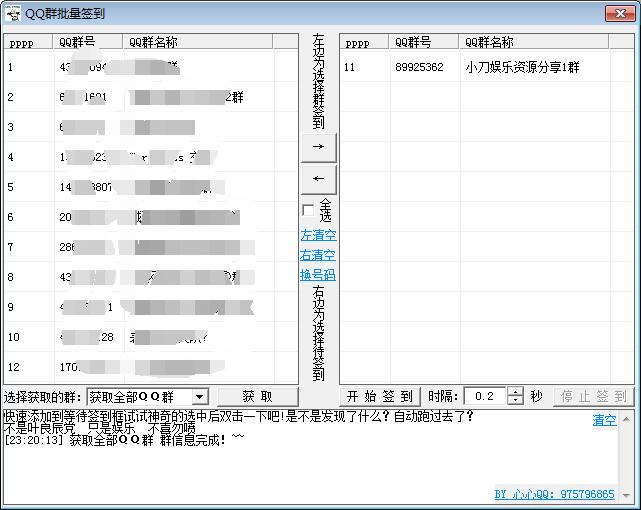The image size is (641, 510).
Task: Decrease interval with spinner down arrow
Action: (515, 400)
